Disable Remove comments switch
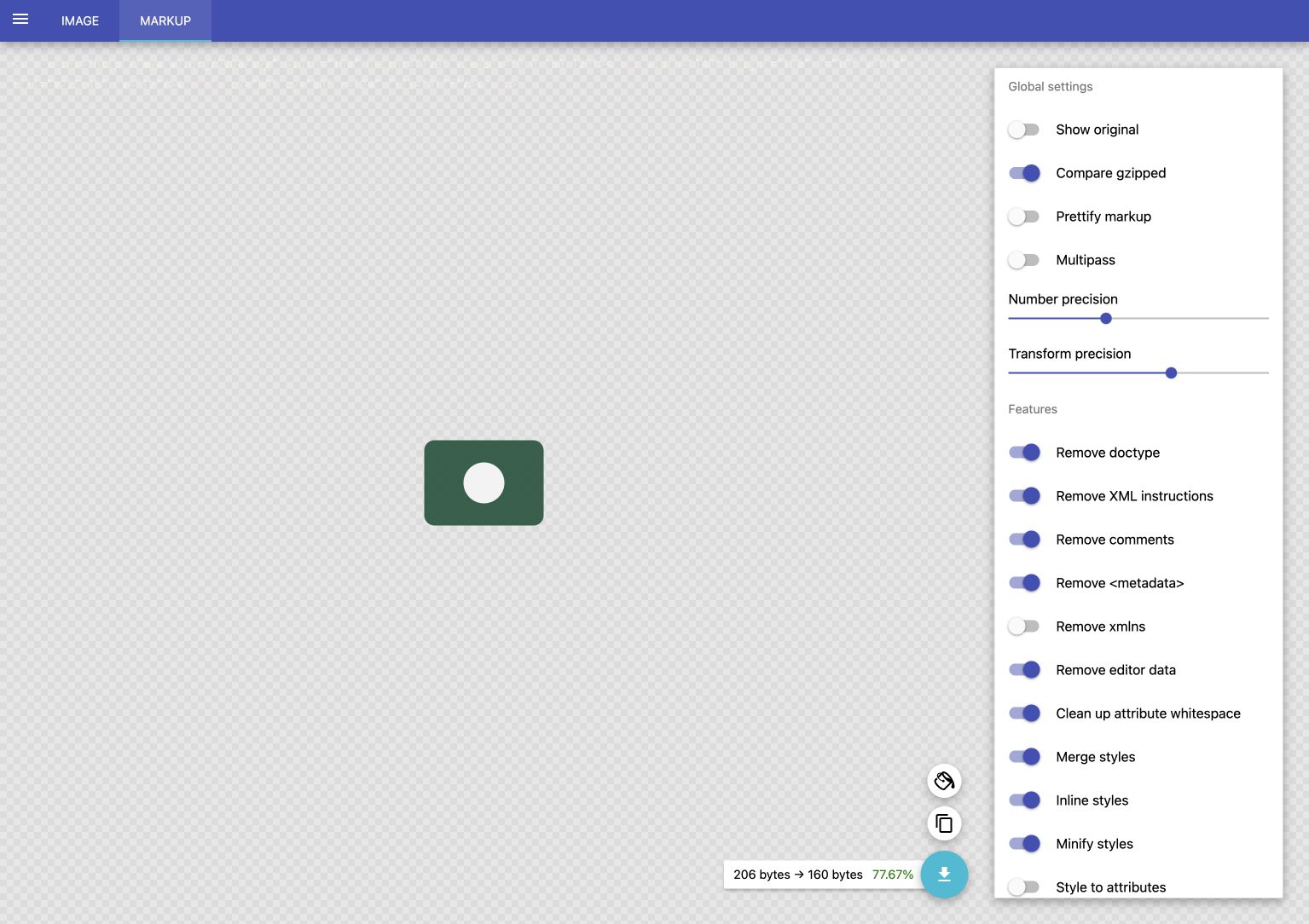 (x=1023, y=540)
